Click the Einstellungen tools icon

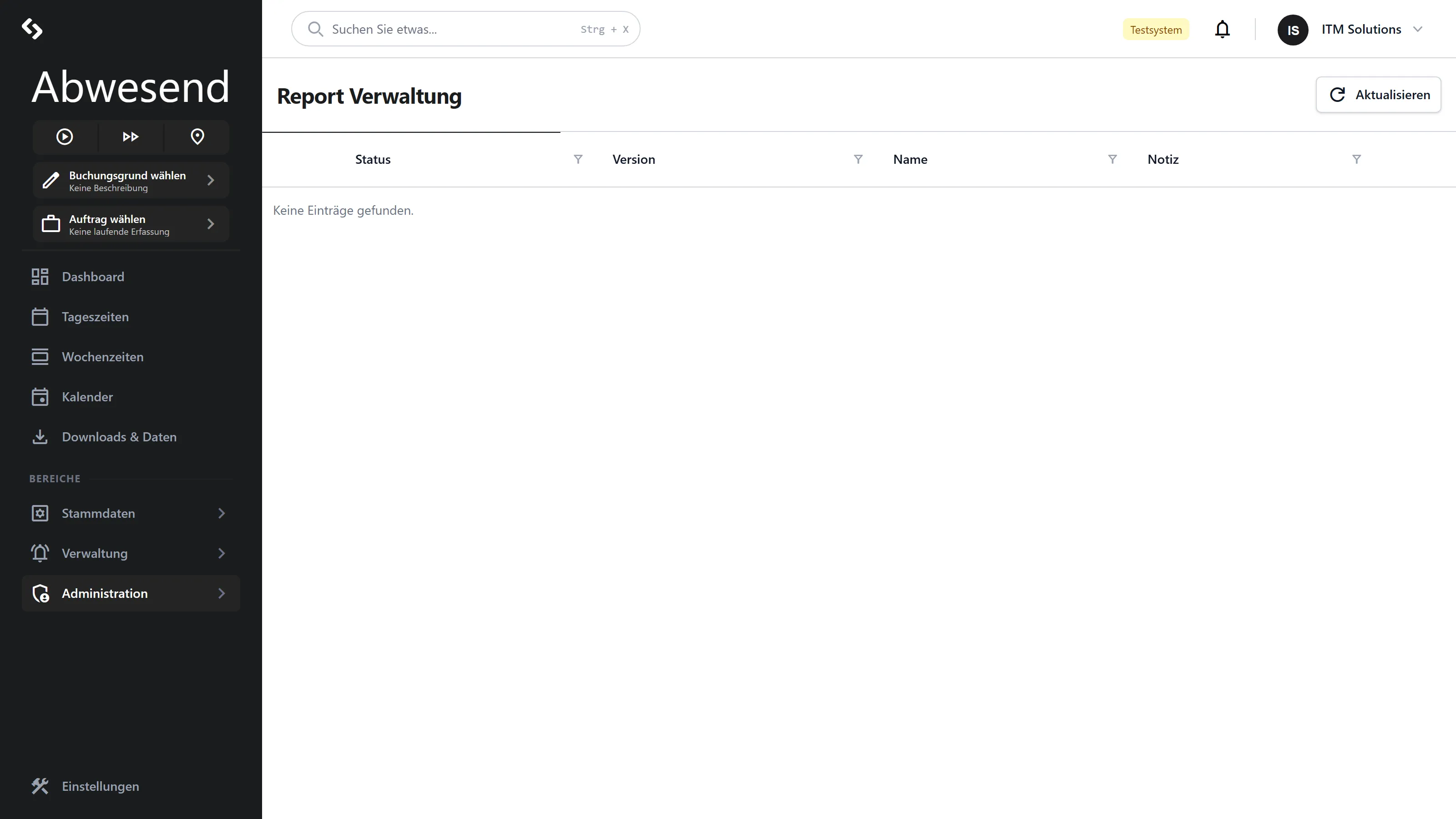(x=40, y=787)
